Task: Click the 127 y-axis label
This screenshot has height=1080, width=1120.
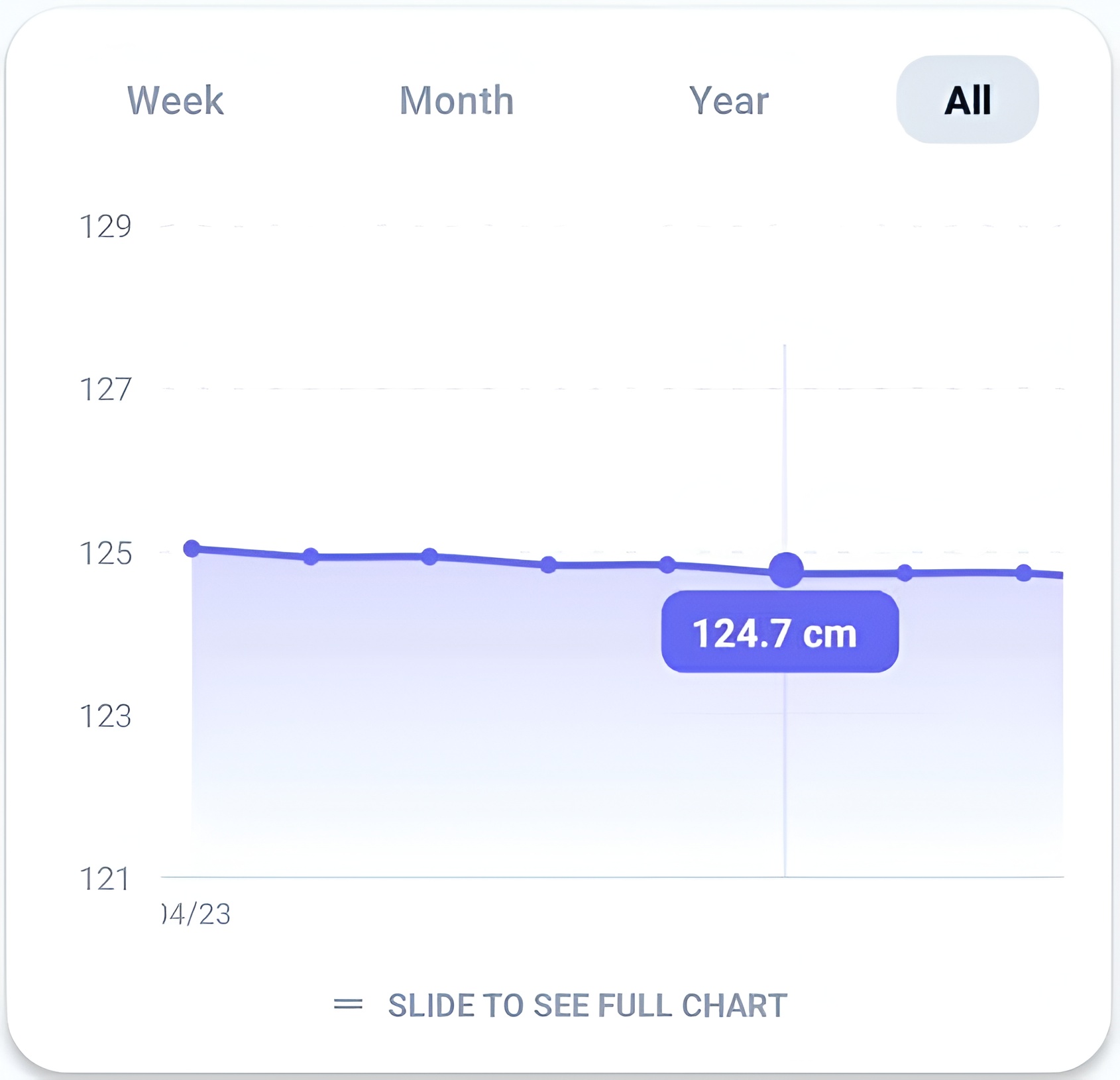Action: pos(105,390)
